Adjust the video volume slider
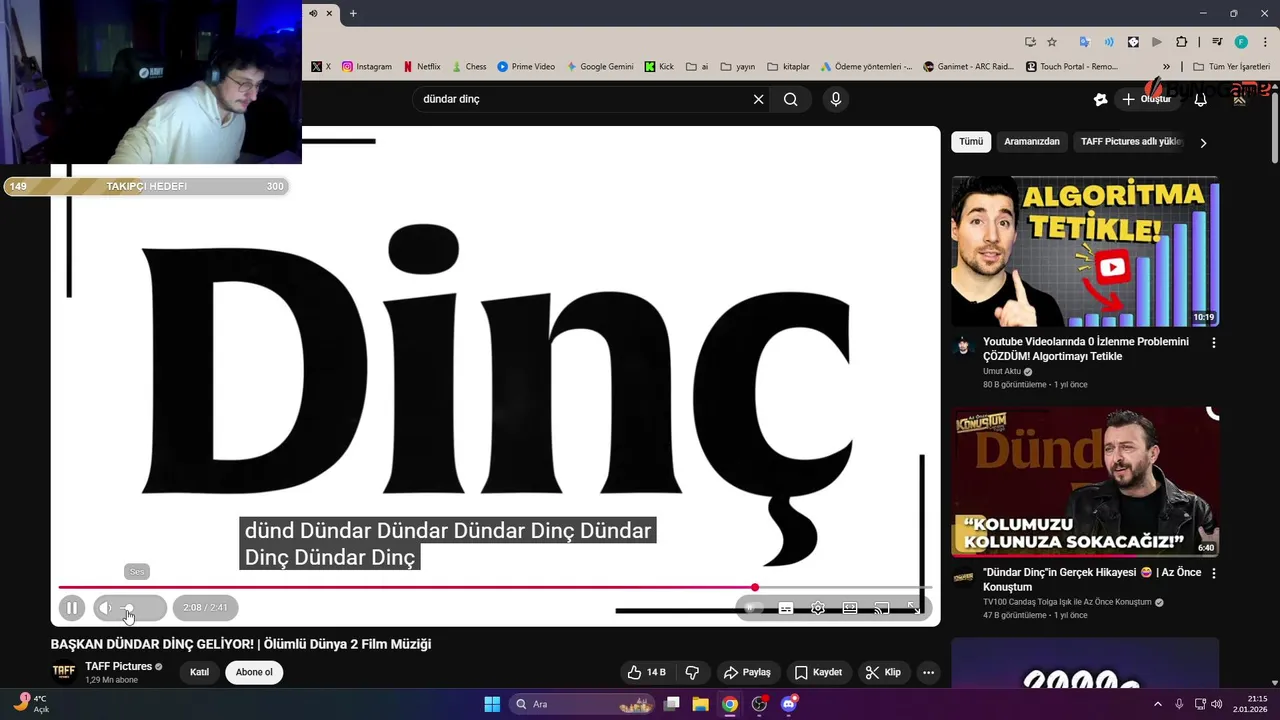 pyautogui.click(x=137, y=608)
